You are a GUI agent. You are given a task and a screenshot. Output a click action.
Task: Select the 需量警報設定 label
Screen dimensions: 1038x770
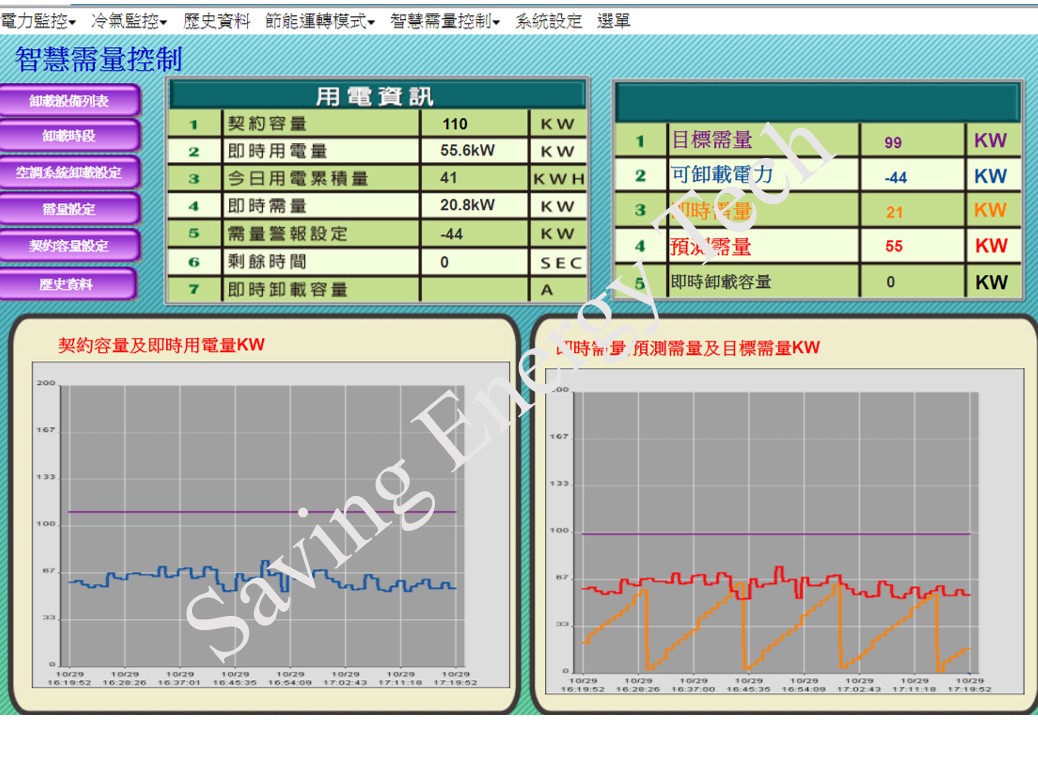click(287, 234)
